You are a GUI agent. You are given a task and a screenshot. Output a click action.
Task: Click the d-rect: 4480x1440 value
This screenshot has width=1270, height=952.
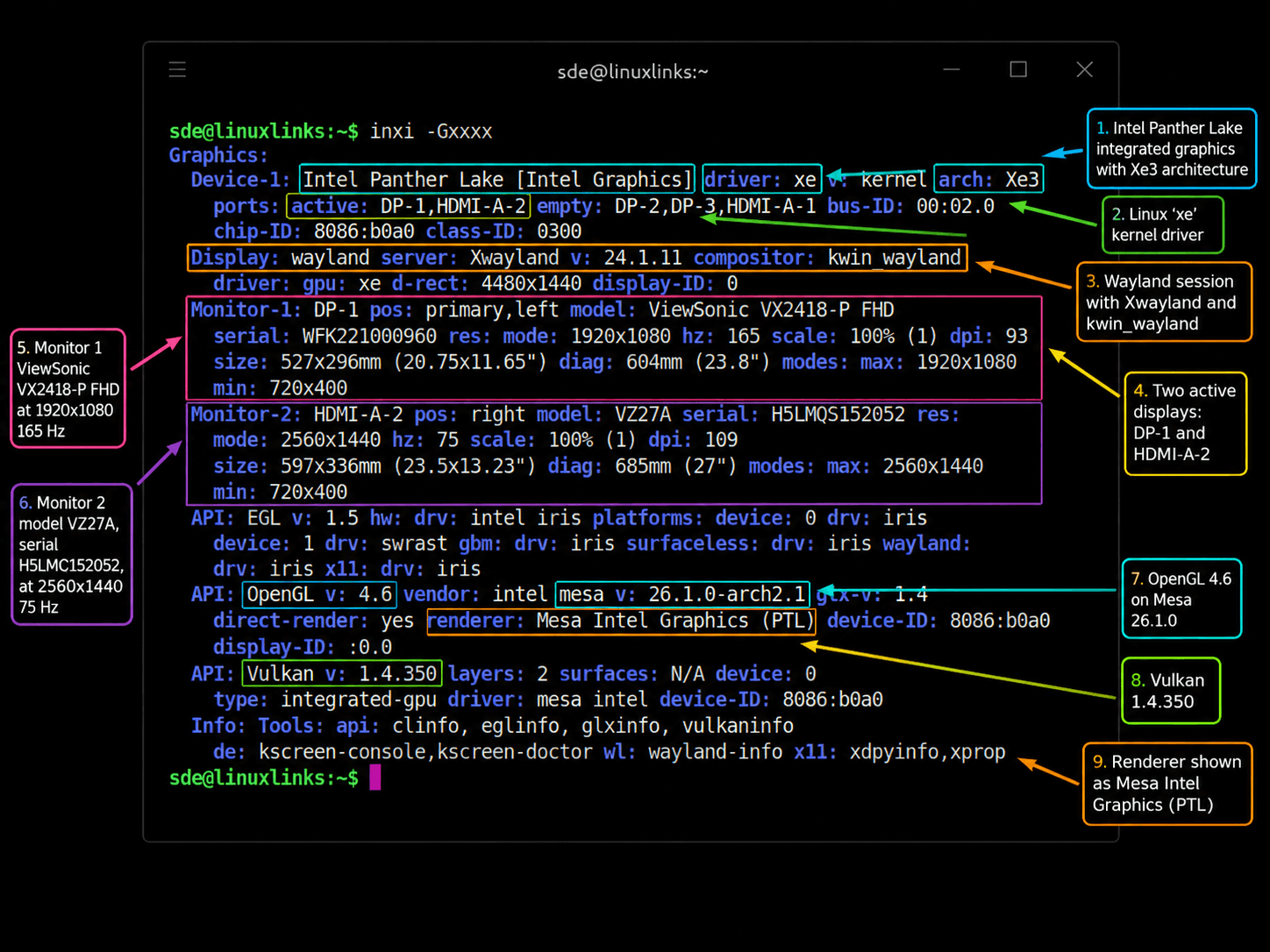486,284
